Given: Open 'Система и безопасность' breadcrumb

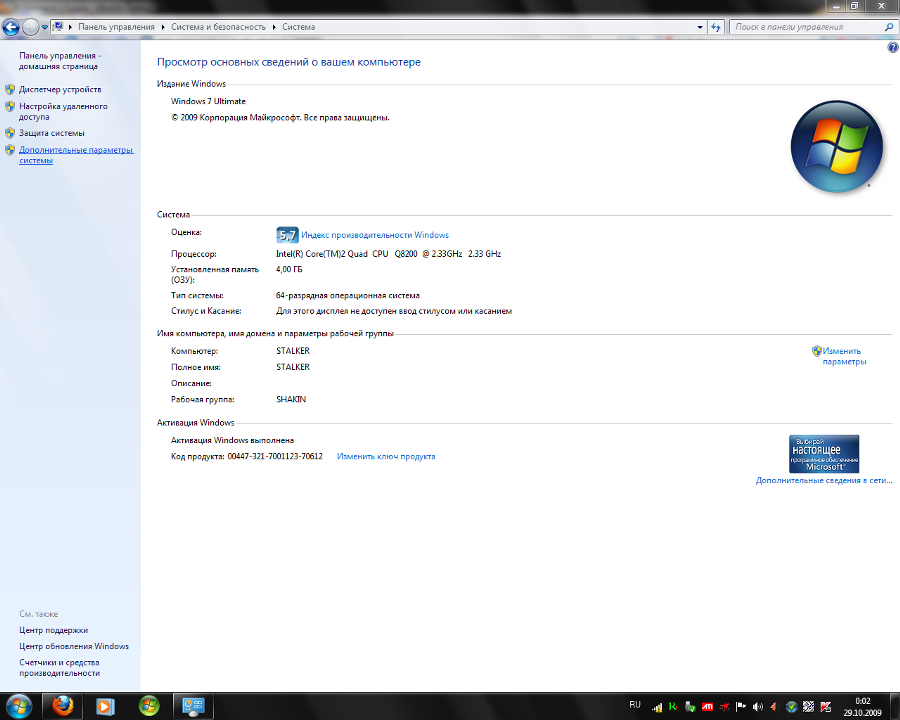Looking at the screenshot, I should tap(218, 27).
